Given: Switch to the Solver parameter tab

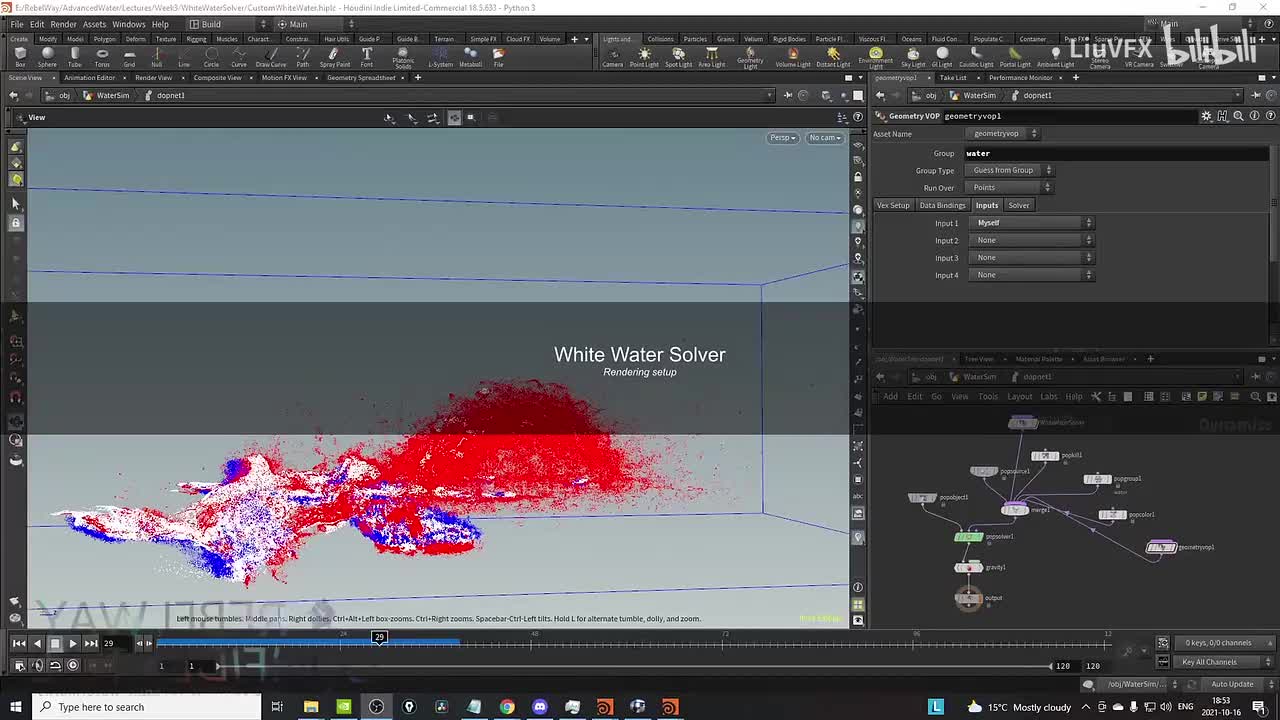Looking at the screenshot, I should click(1018, 205).
